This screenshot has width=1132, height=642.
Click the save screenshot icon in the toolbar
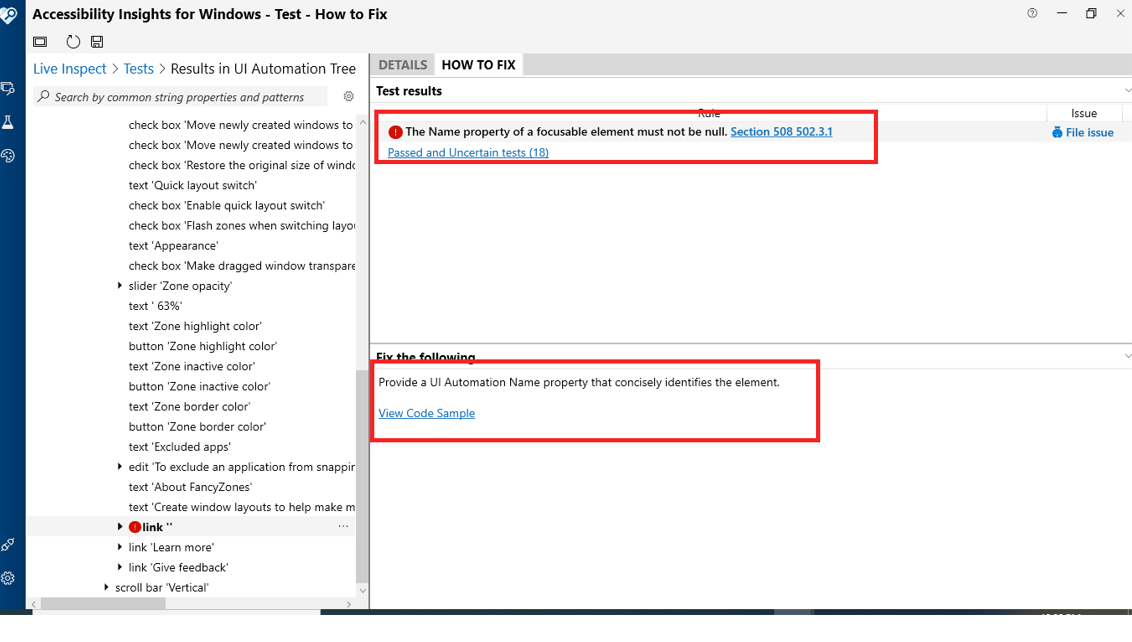[x=96, y=41]
